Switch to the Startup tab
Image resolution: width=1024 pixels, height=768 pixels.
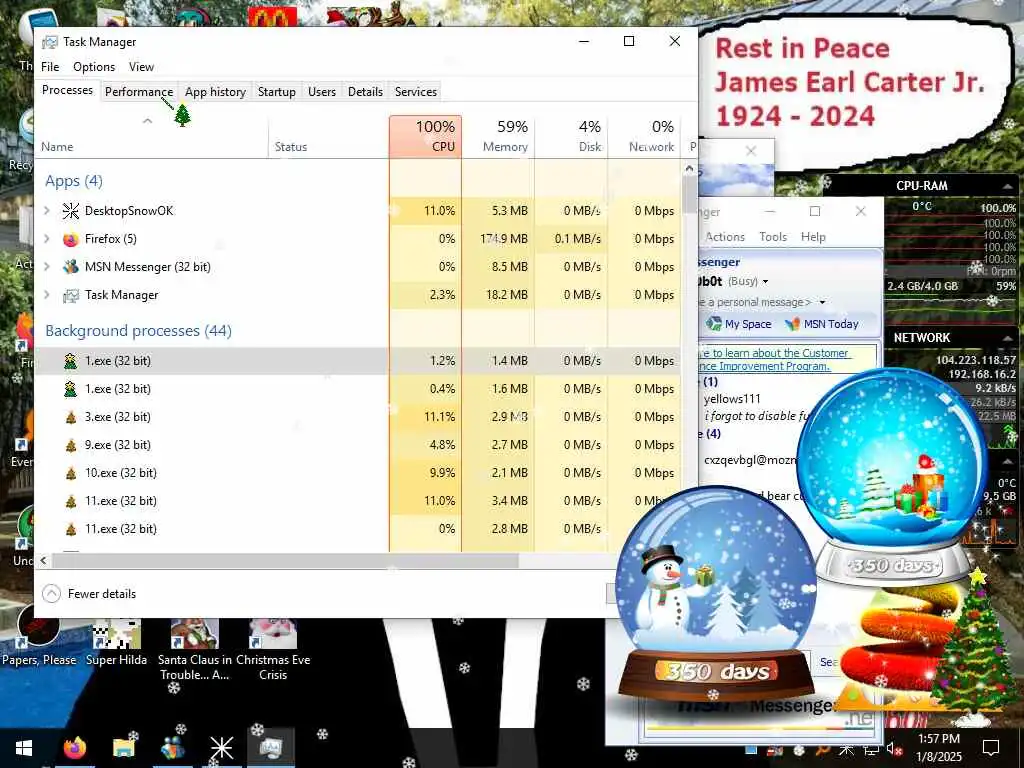pyautogui.click(x=277, y=91)
